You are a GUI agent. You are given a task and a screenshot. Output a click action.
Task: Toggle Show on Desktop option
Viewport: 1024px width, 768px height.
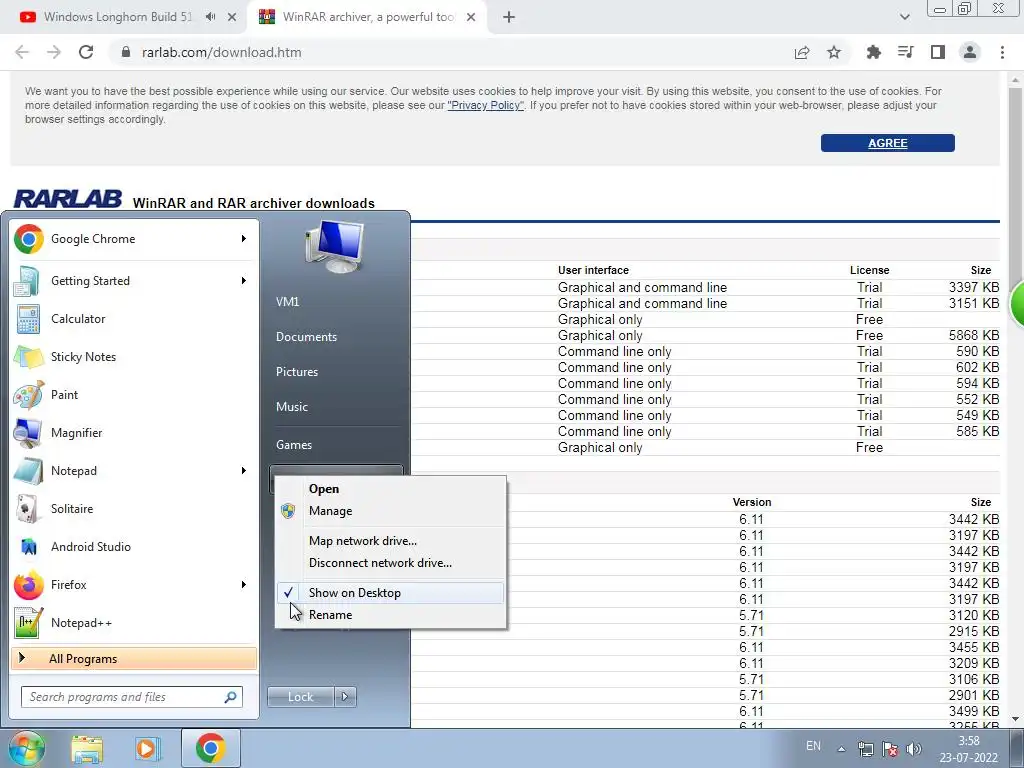tap(391, 593)
